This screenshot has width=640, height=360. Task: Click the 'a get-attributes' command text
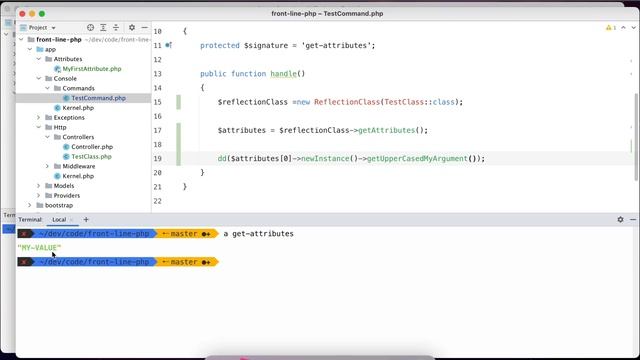click(x=258, y=234)
